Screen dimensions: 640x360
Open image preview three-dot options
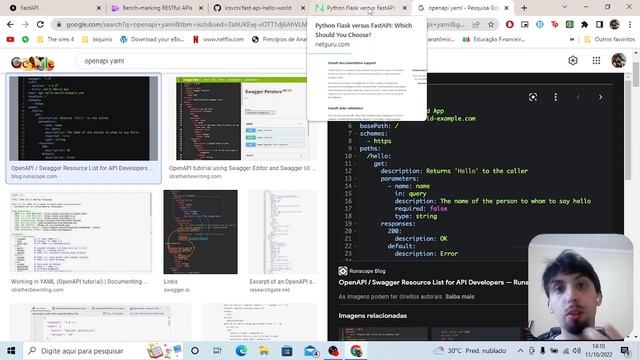point(555,97)
